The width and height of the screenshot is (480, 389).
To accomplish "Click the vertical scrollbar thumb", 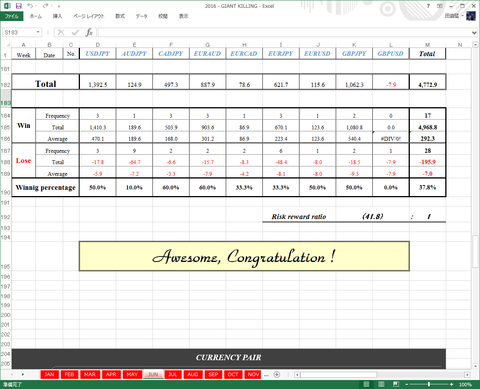I will [475, 251].
